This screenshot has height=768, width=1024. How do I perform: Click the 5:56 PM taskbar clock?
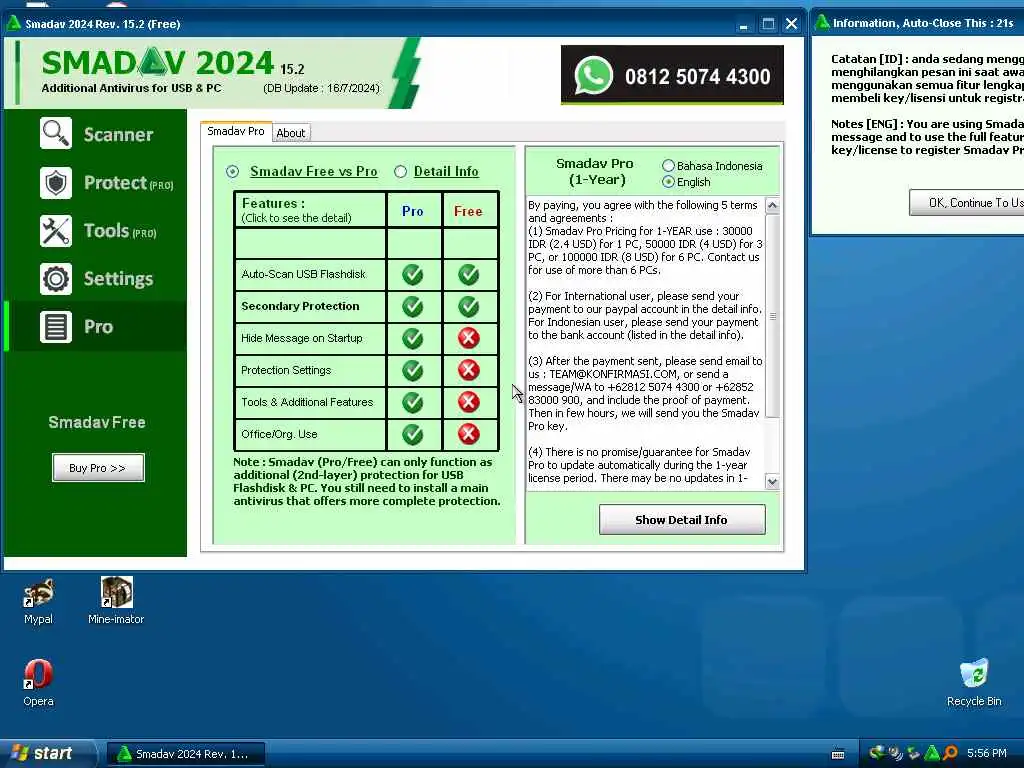pyautogui.click(x=987, y=754)
